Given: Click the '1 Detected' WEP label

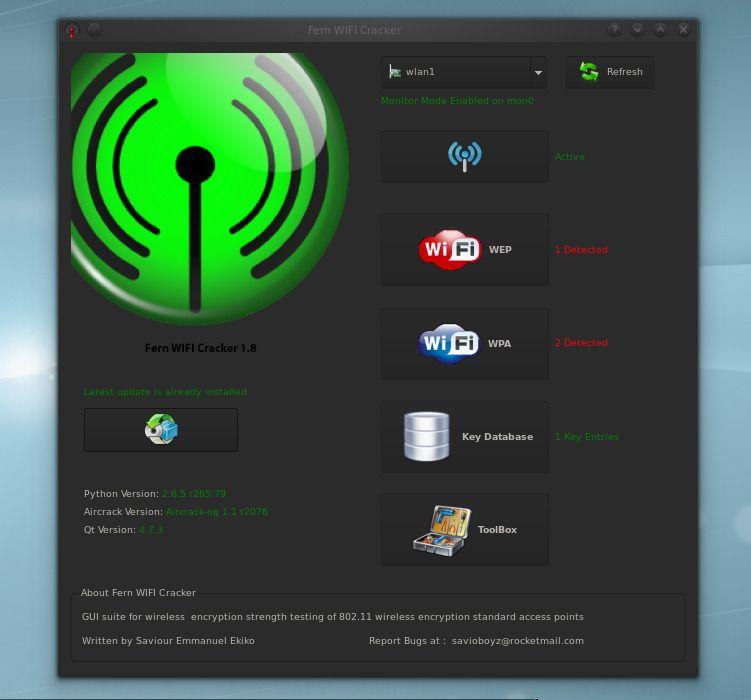Looking at the screenshot, I should pos(581,250).
